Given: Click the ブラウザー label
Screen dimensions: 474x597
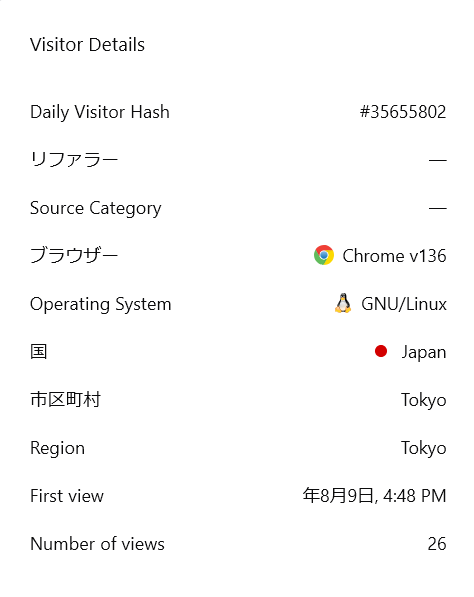Looking at the screenshot, I should (74, 255).
